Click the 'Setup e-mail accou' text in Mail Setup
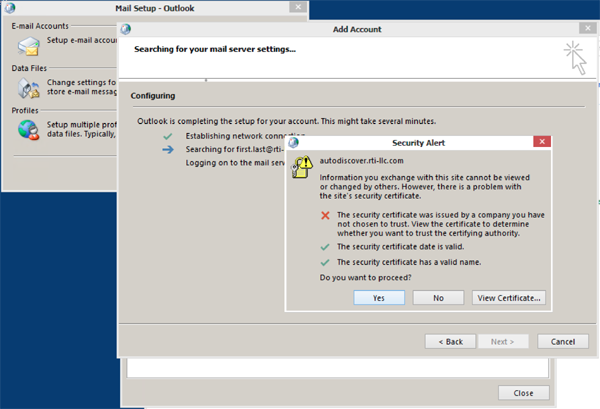This screenshot has width=600, height=409. (82, 40)
